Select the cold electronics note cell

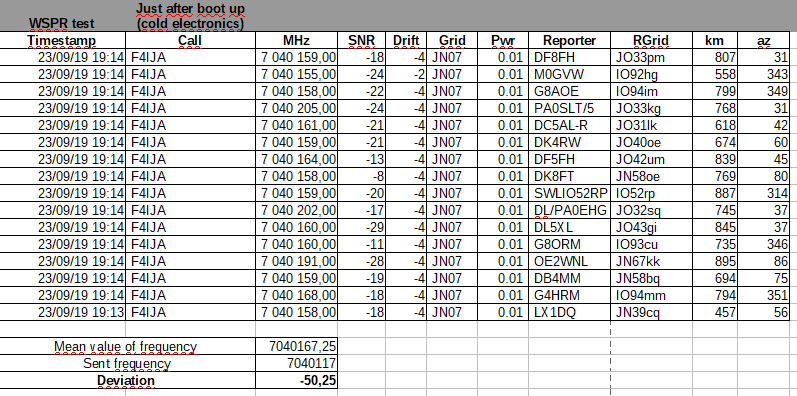pos(190,16)
